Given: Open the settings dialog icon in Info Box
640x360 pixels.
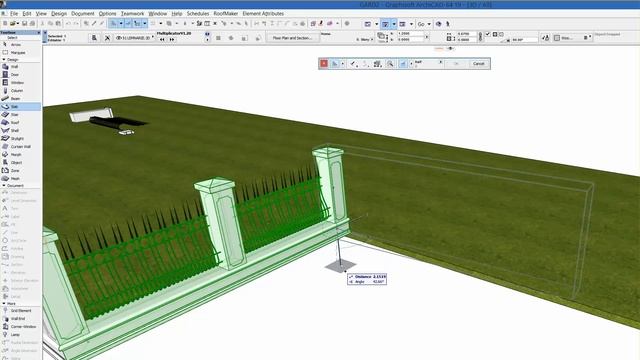Looking at the screenshot, I should point(94,38).
